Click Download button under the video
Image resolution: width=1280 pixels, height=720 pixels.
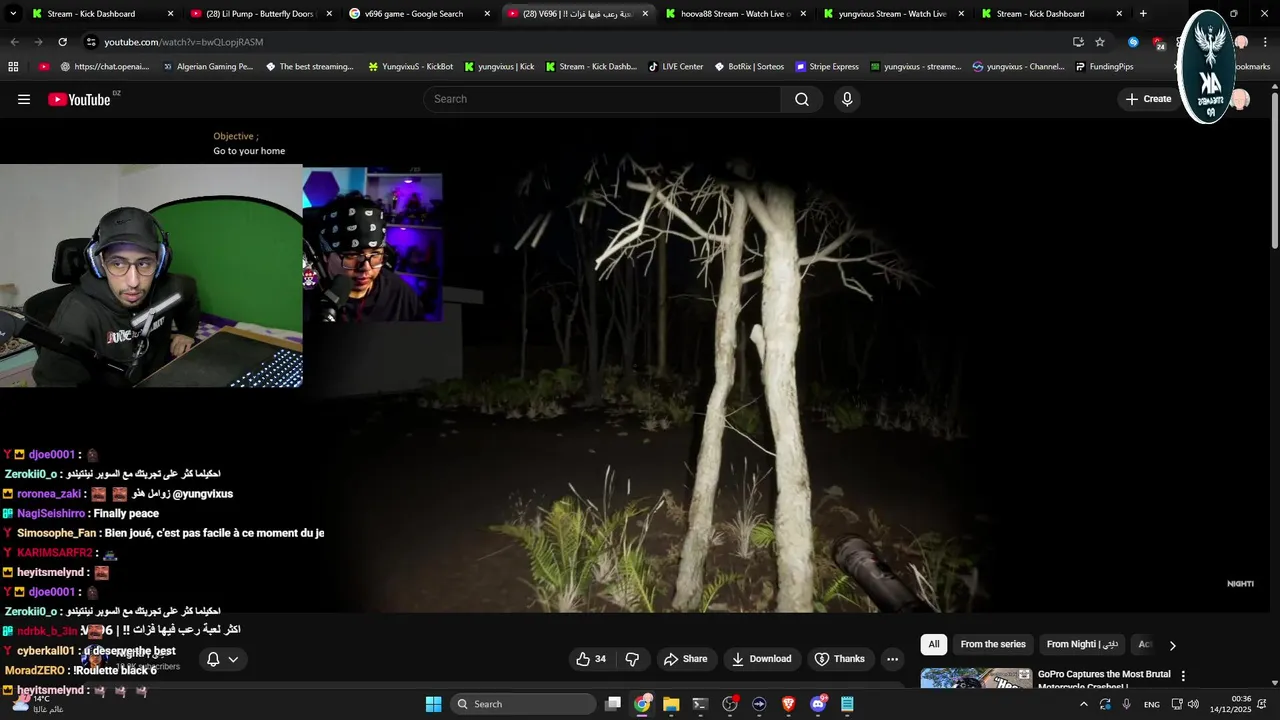point(762,659)
